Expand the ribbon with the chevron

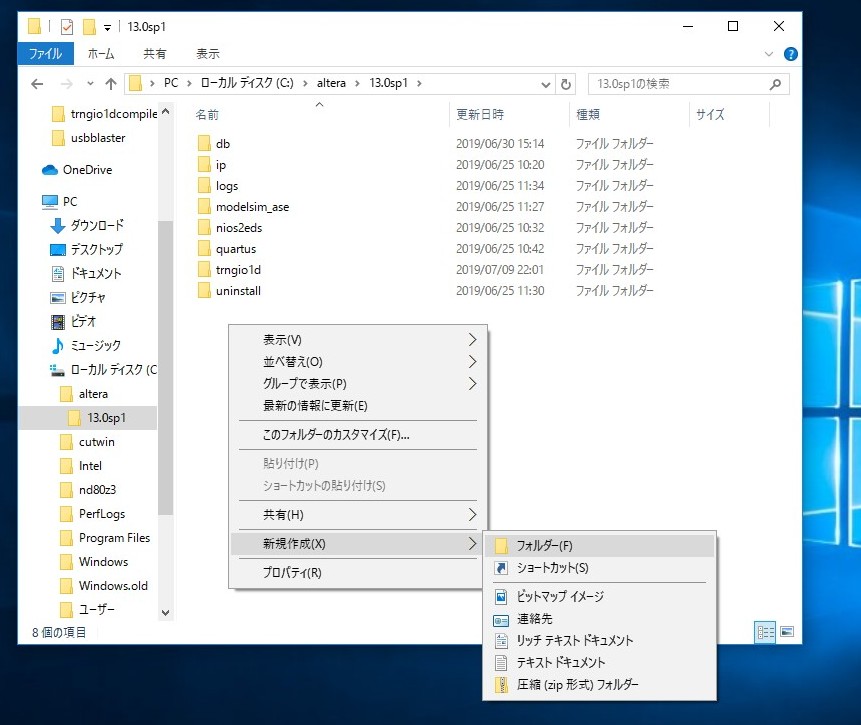coord(769,54)
